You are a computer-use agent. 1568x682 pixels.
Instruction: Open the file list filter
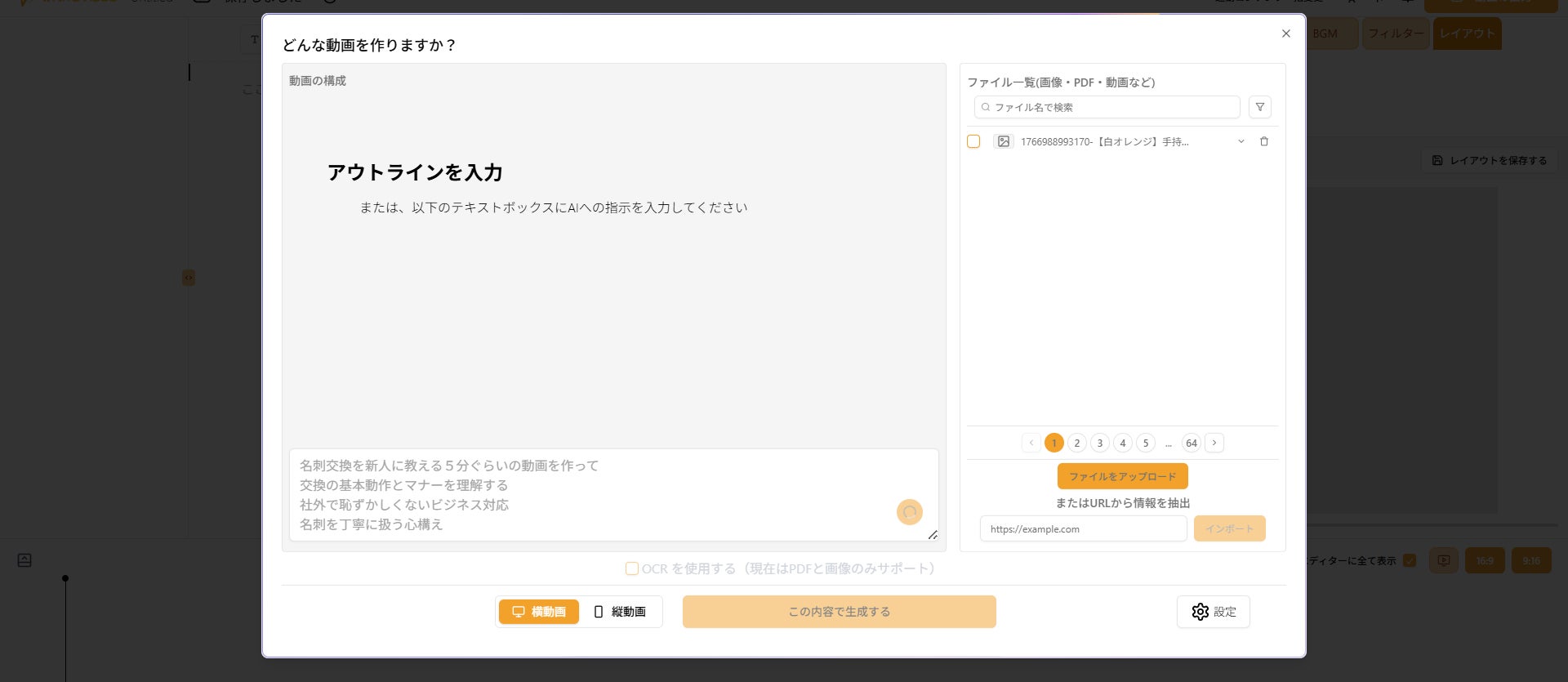1260,107
